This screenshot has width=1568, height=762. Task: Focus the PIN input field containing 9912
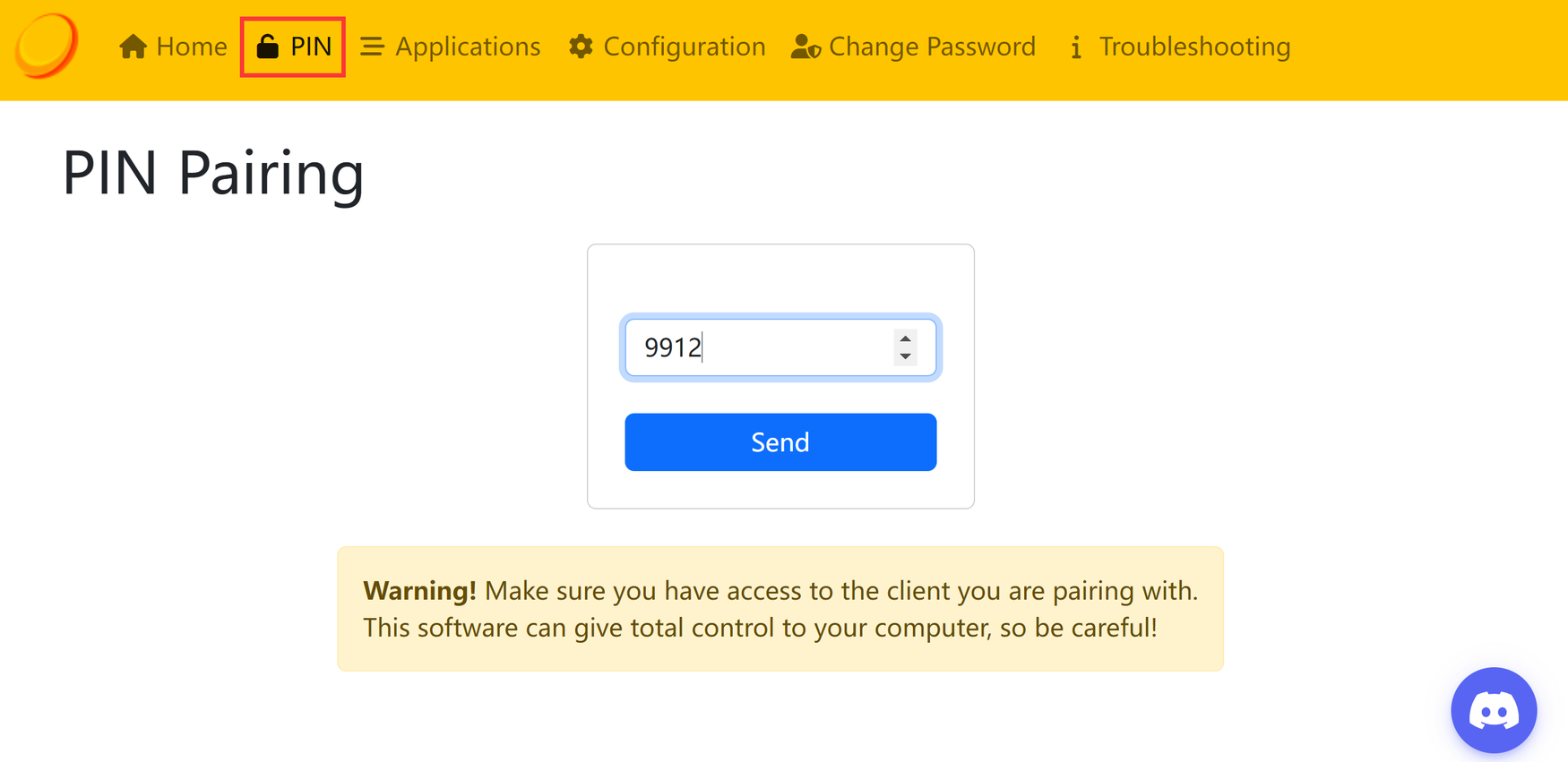pyautogui.click(x=762, y=347)
